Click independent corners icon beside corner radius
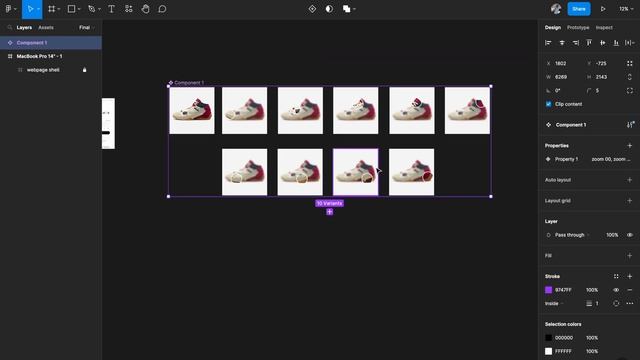 point(630,91)
